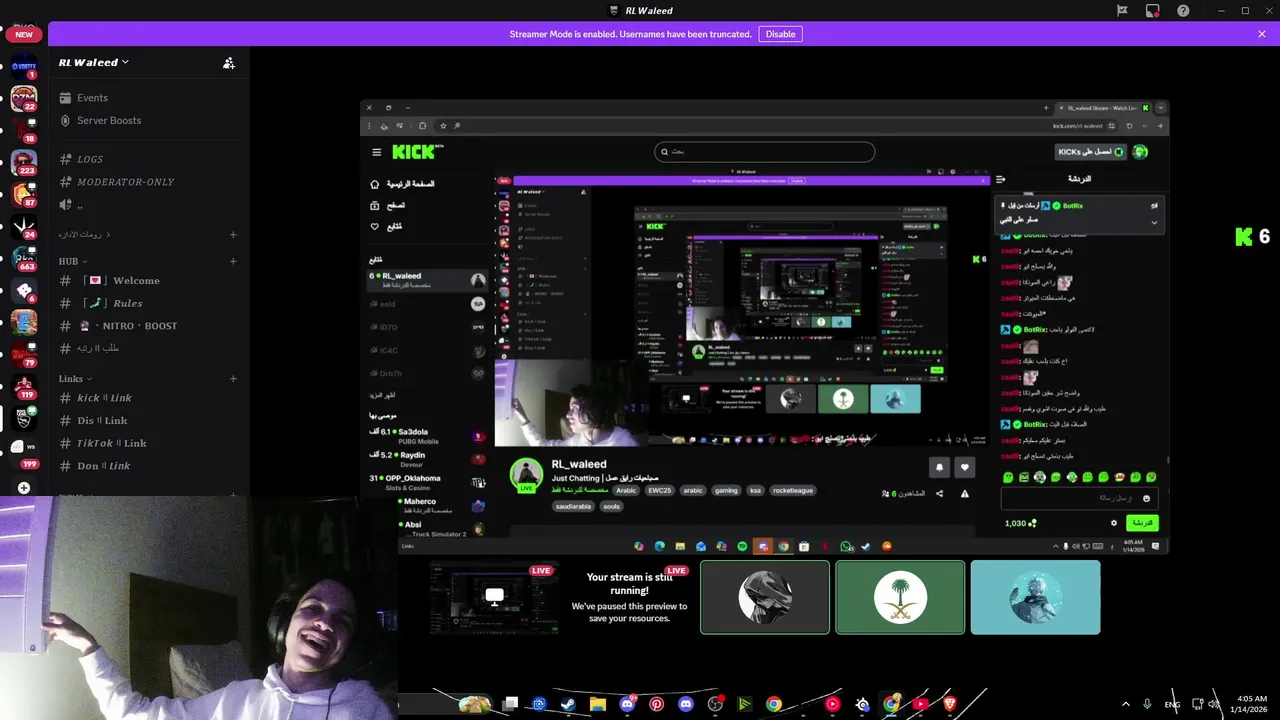Click the invite people icon beside server name
The height and width of the screenshot is (720, 1280).
click(229, 63)
